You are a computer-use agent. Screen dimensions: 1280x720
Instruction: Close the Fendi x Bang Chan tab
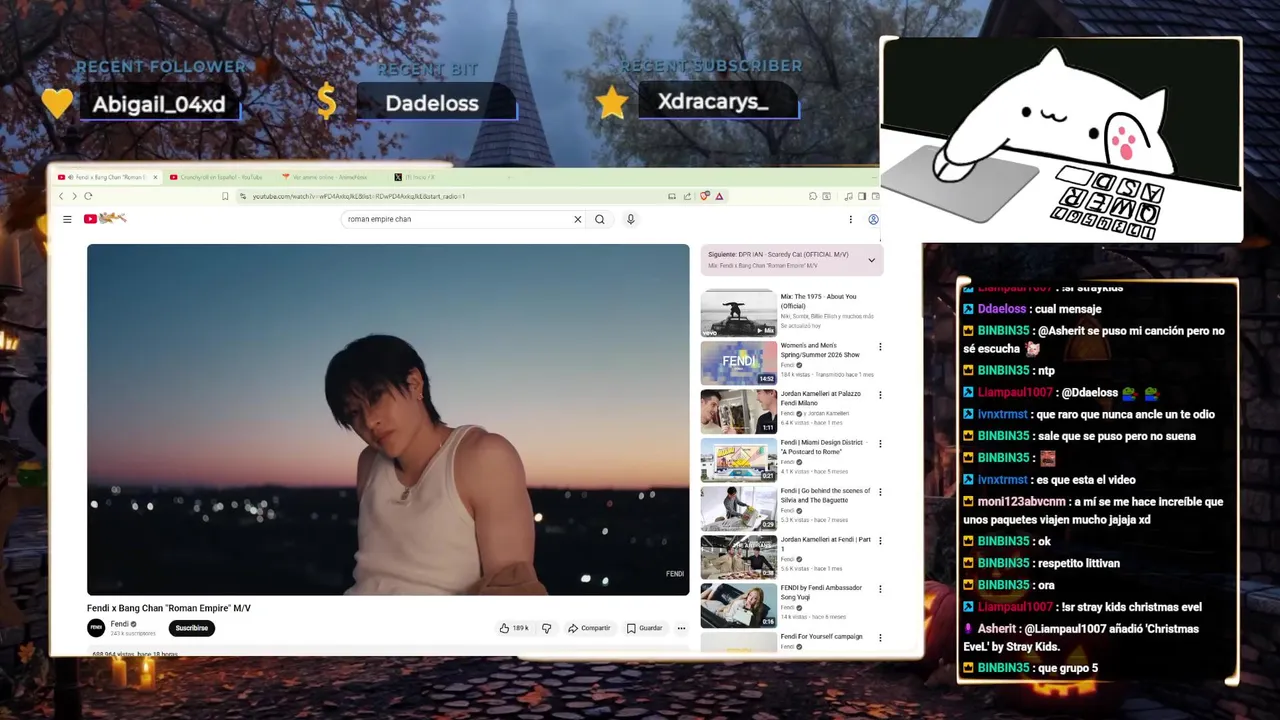coord(155,177)
